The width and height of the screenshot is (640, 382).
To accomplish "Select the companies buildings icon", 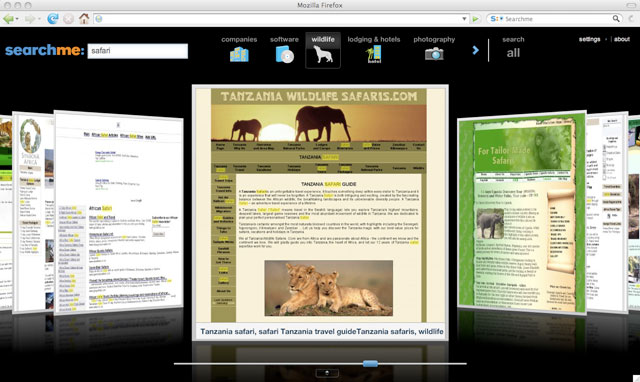I will click(239, 54).
